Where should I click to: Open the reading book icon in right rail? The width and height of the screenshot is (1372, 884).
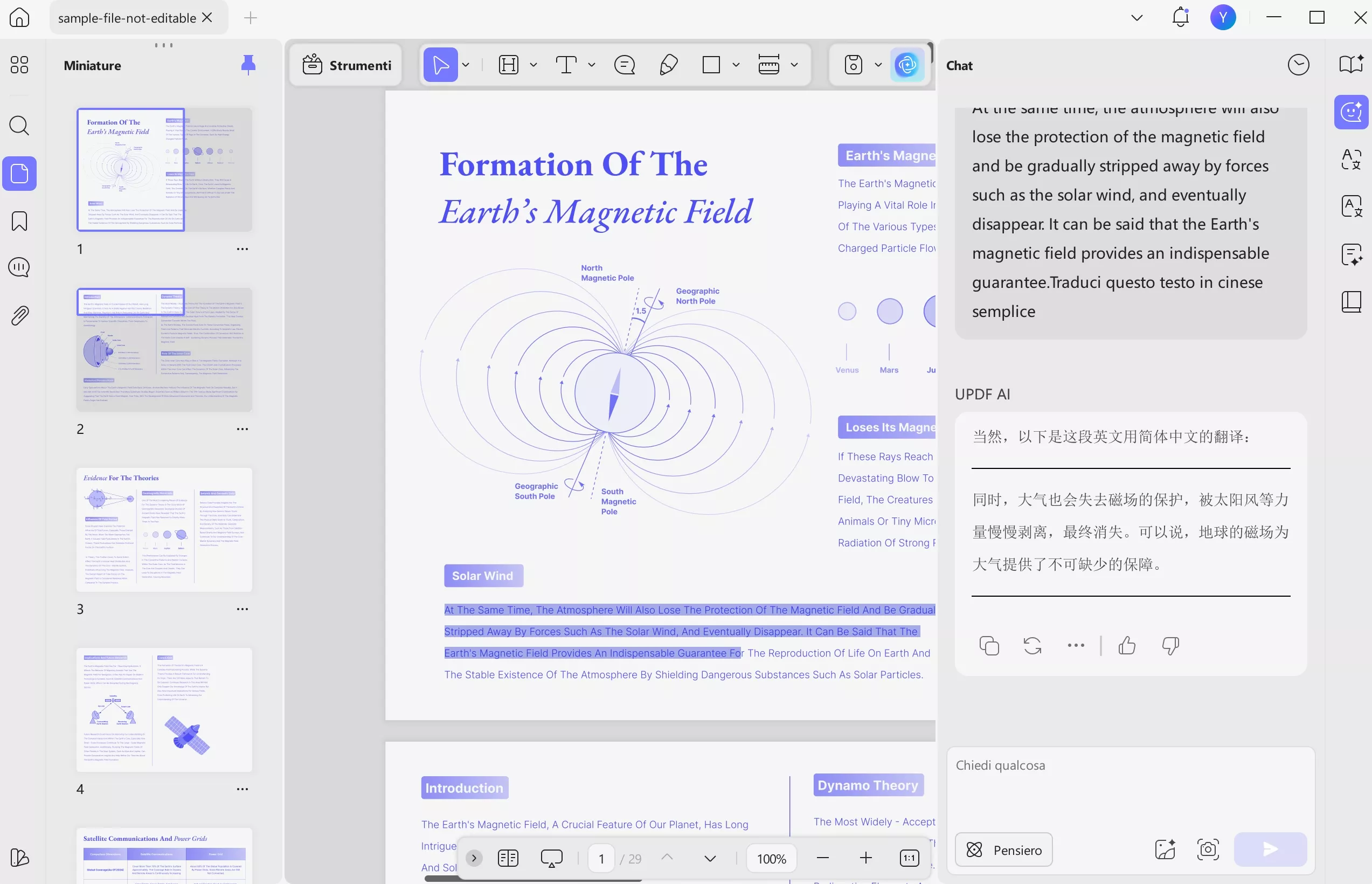[x=1352, y=301]
